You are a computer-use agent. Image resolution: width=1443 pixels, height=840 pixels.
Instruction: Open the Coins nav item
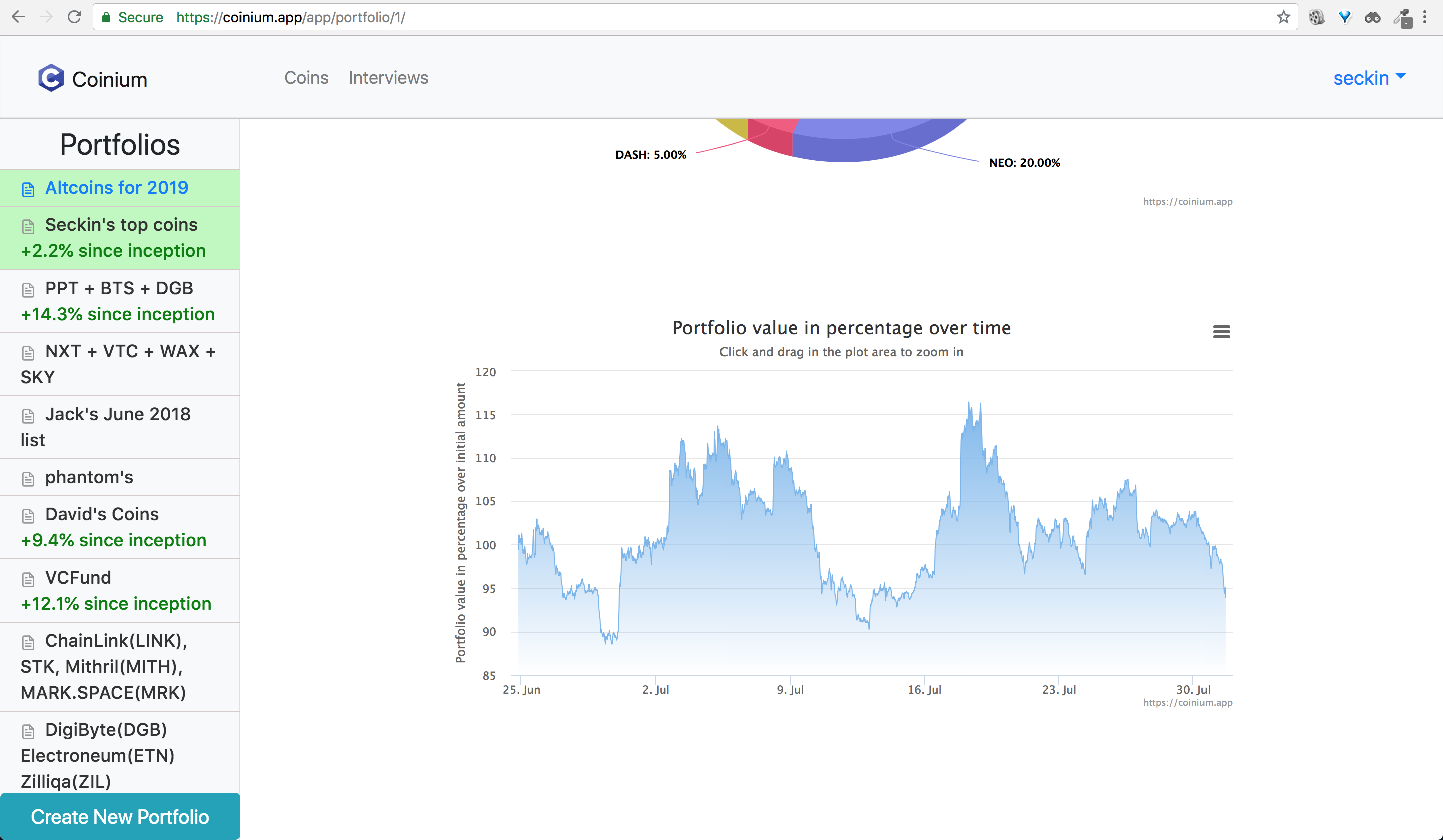[x=306, y=78]
